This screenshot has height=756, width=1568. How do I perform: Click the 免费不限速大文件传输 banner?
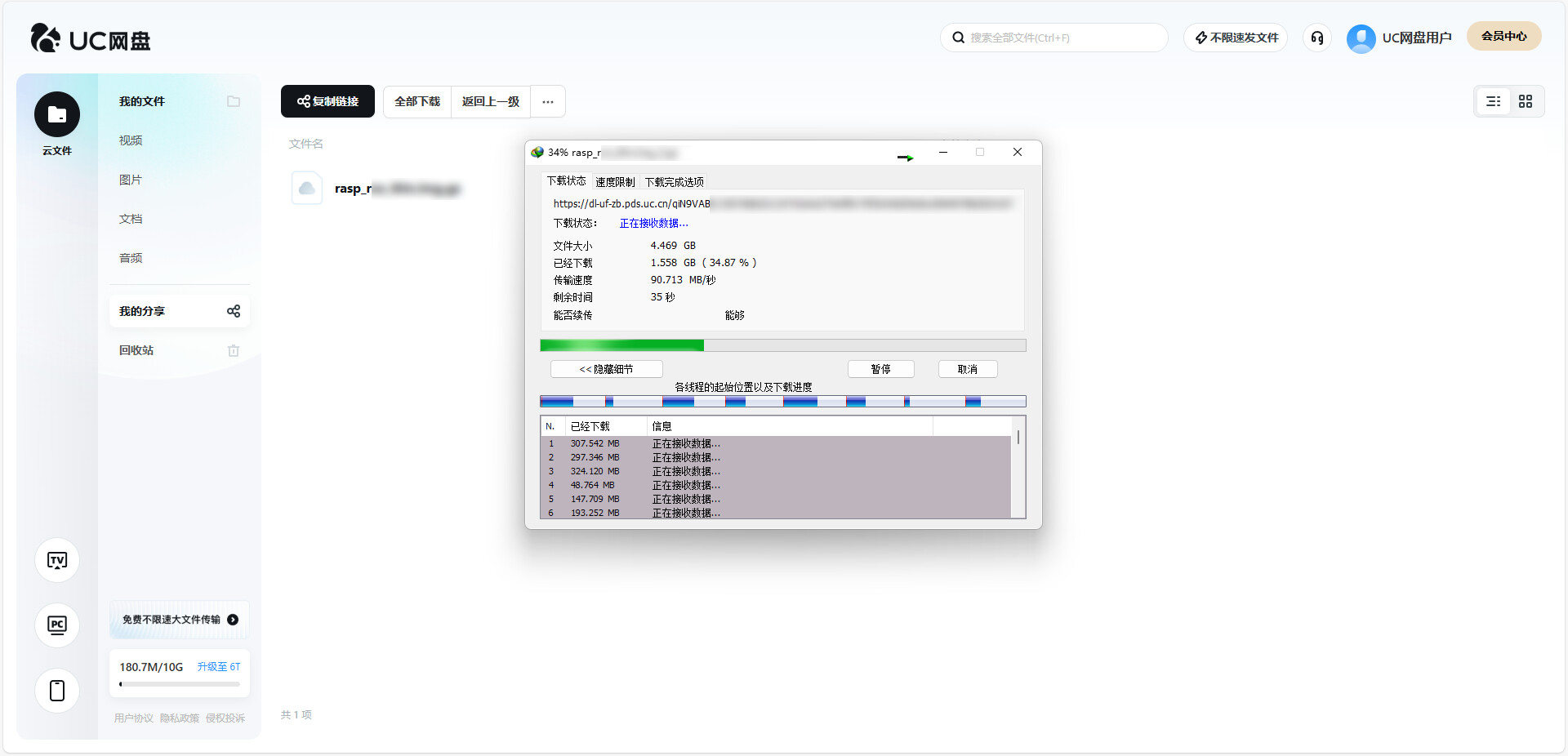tap(180, 620)
